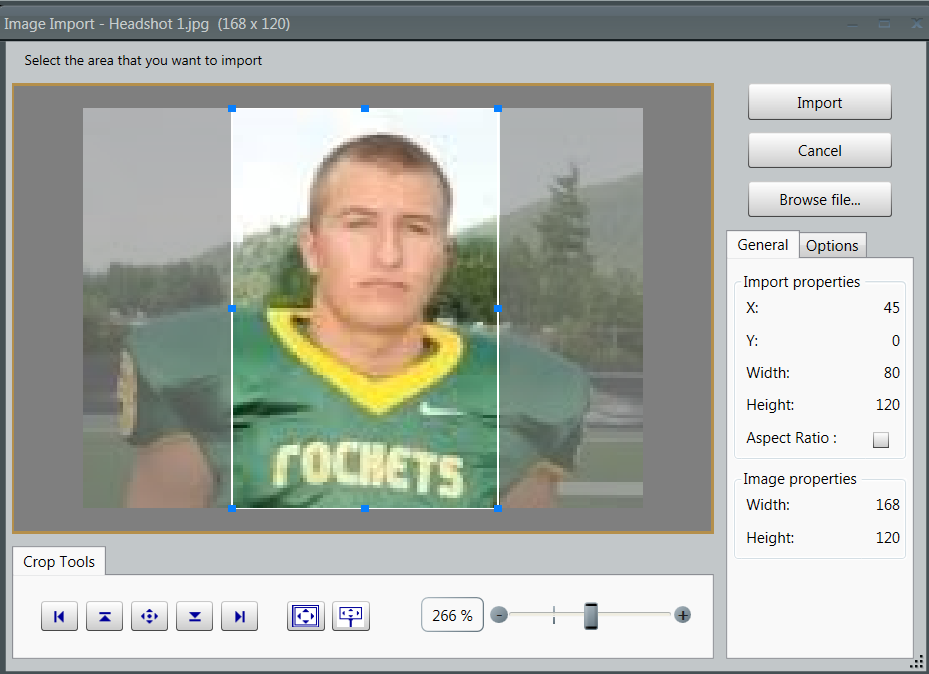Image resolution: width=929 pixels, height=674 pixels.
Task: Click the center crop selection icon
Action: click(149, 616)
